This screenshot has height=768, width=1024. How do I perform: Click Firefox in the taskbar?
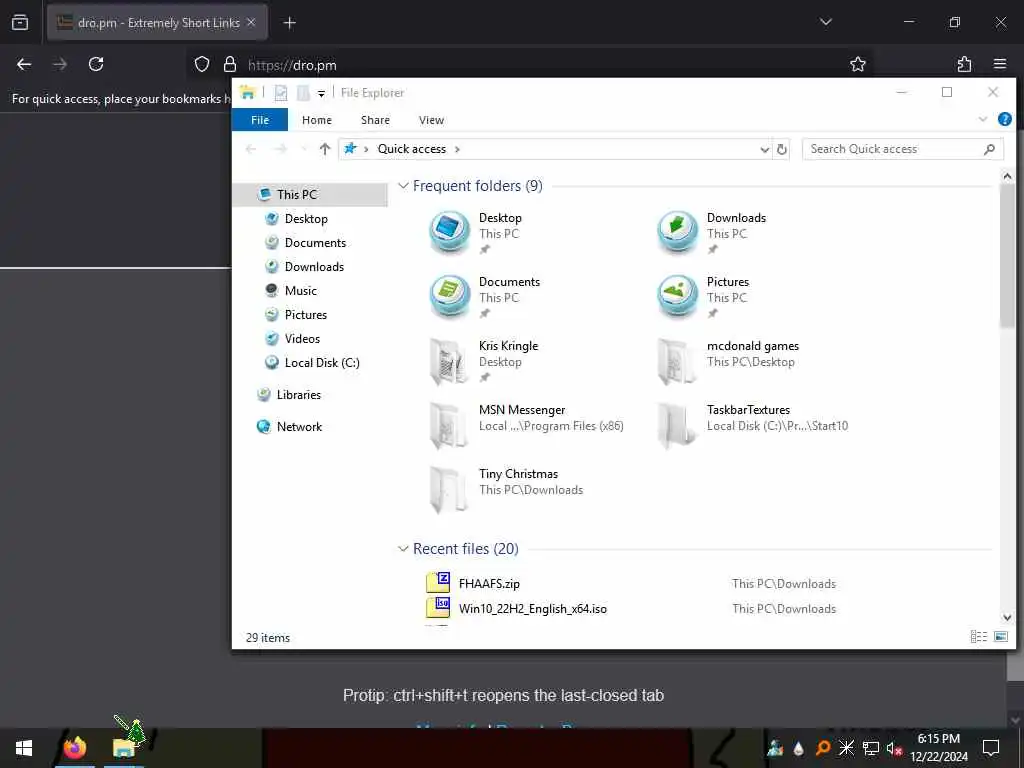[74, 748]
